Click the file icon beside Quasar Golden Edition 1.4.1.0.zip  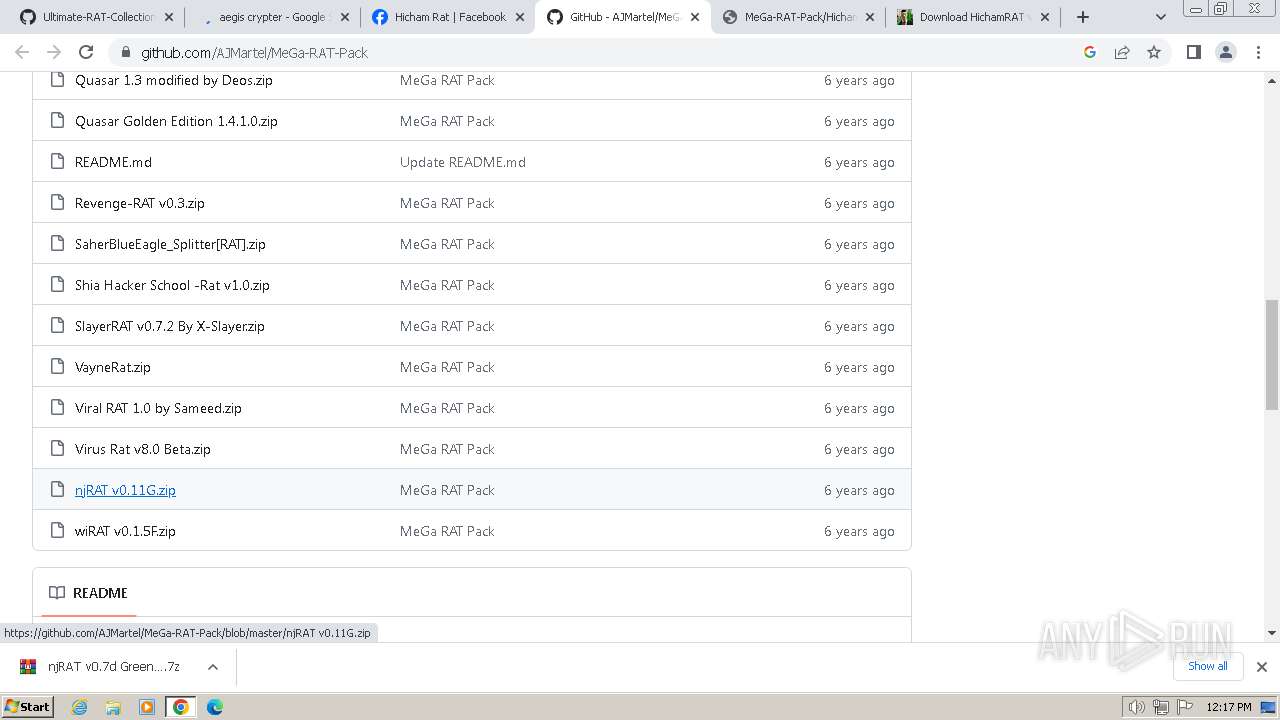pyautogui.click(x=57, y=121)
